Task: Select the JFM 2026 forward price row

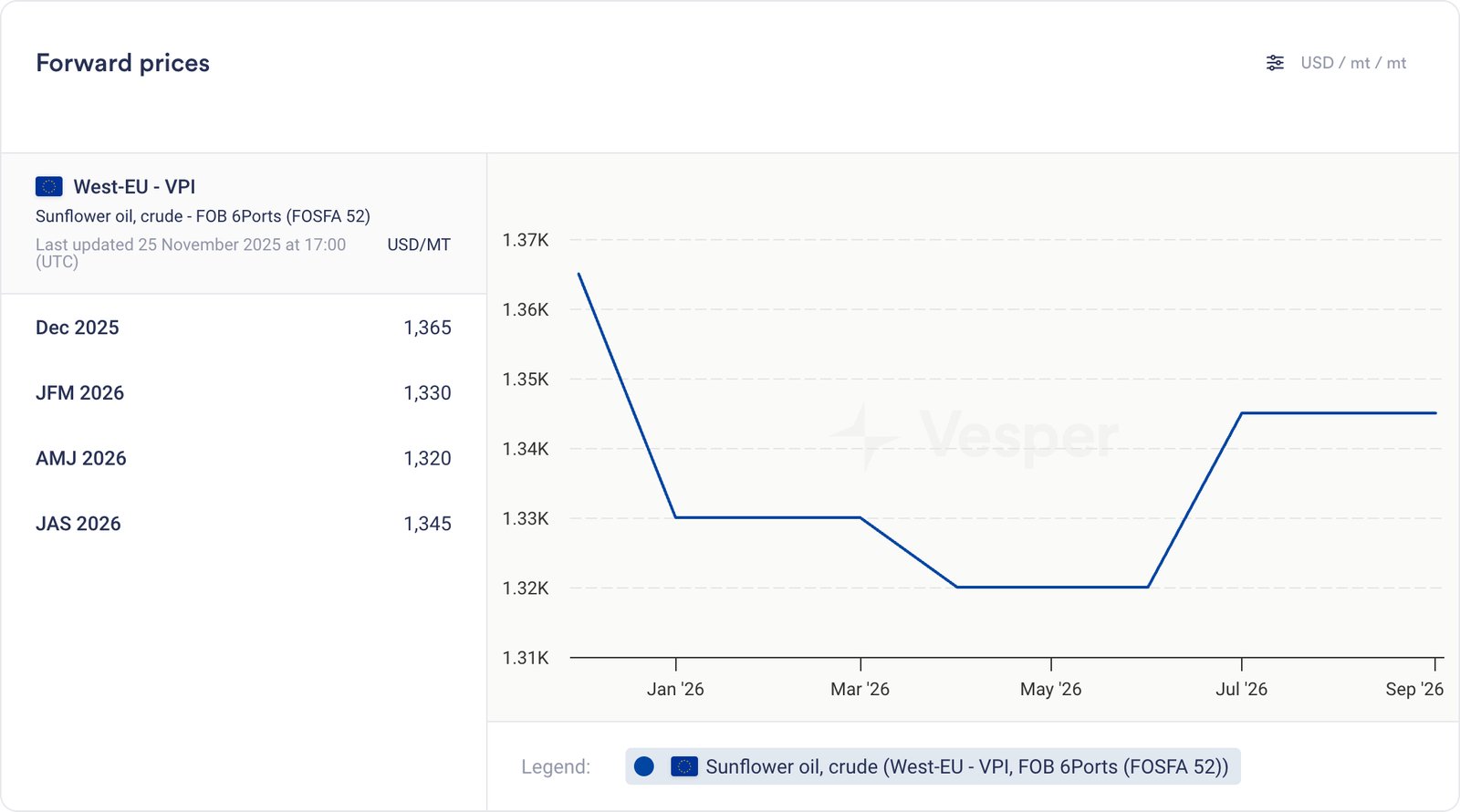Action: click(243, 393)
